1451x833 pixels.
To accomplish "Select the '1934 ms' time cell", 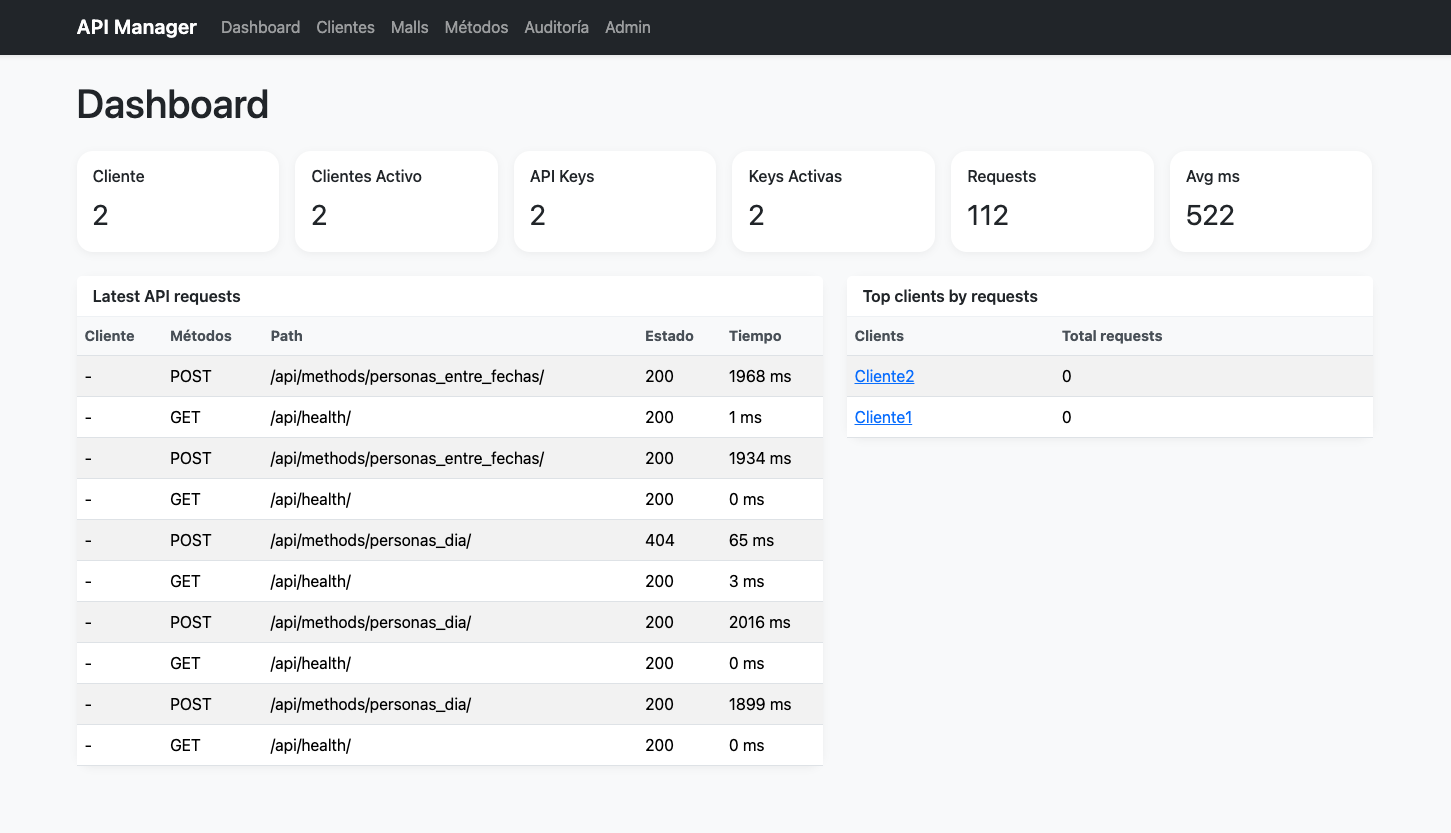I will [x=760, y=458].
